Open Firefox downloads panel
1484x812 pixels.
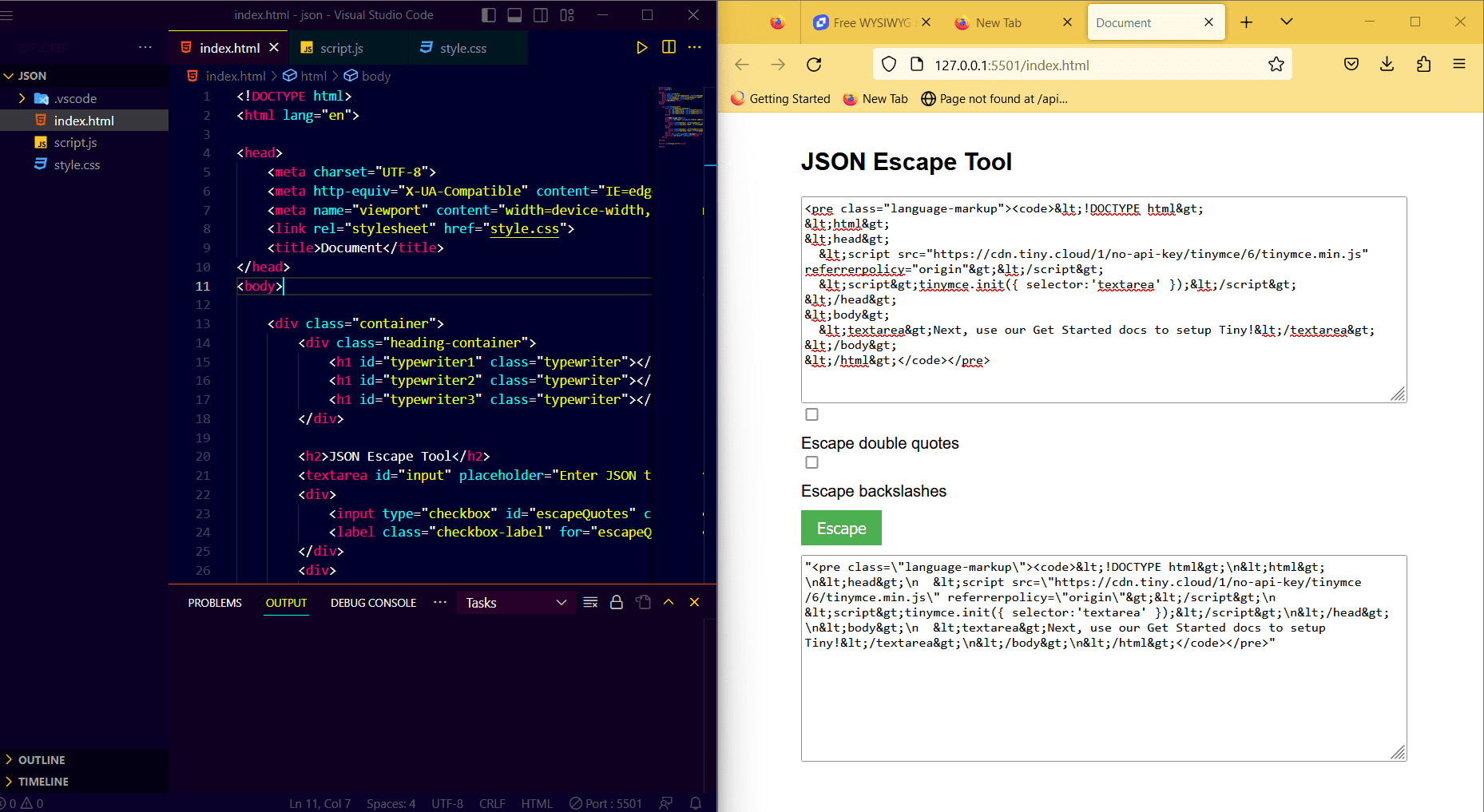pos(1387,65)
